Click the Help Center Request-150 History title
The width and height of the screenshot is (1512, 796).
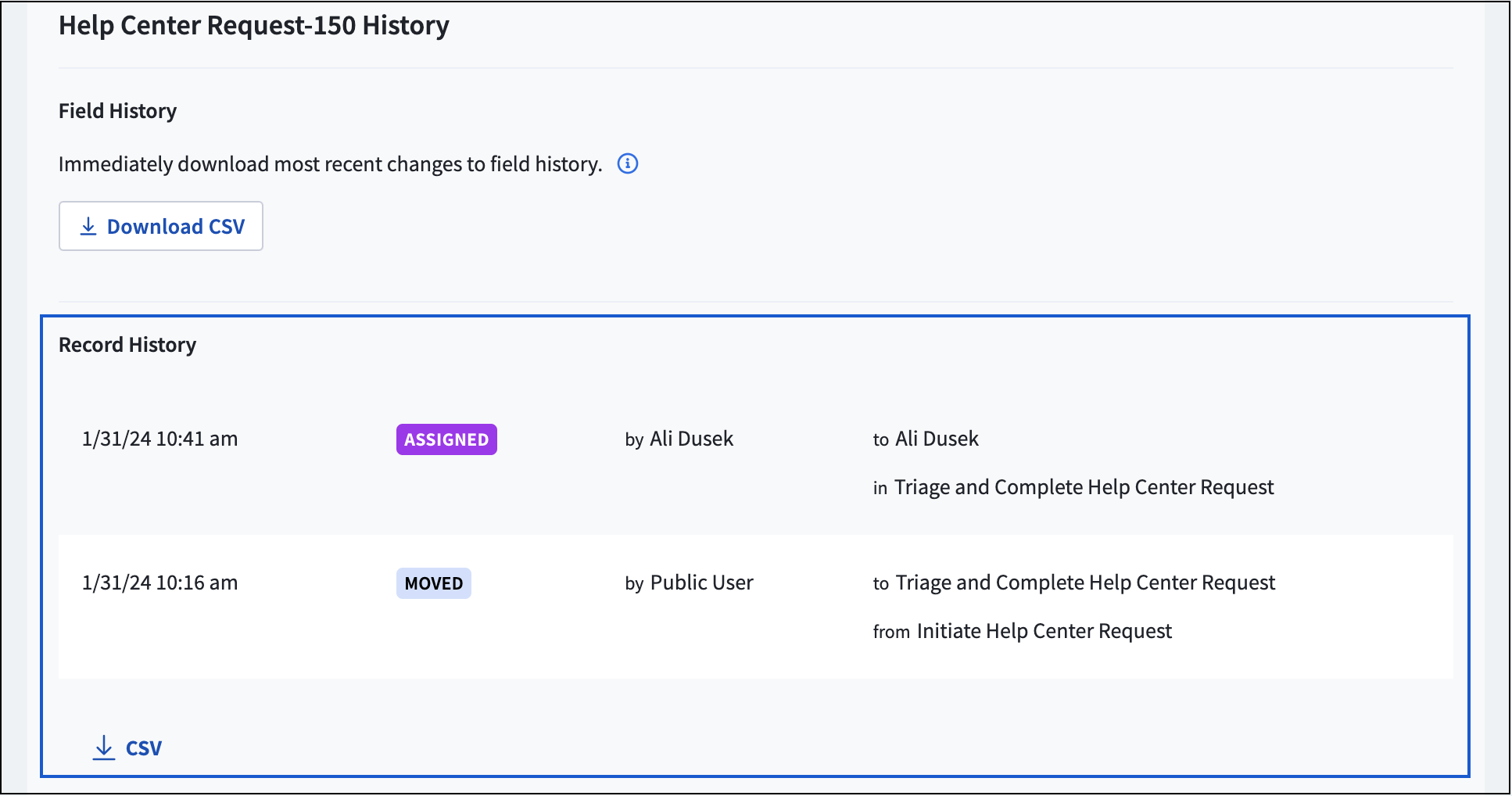254,25
